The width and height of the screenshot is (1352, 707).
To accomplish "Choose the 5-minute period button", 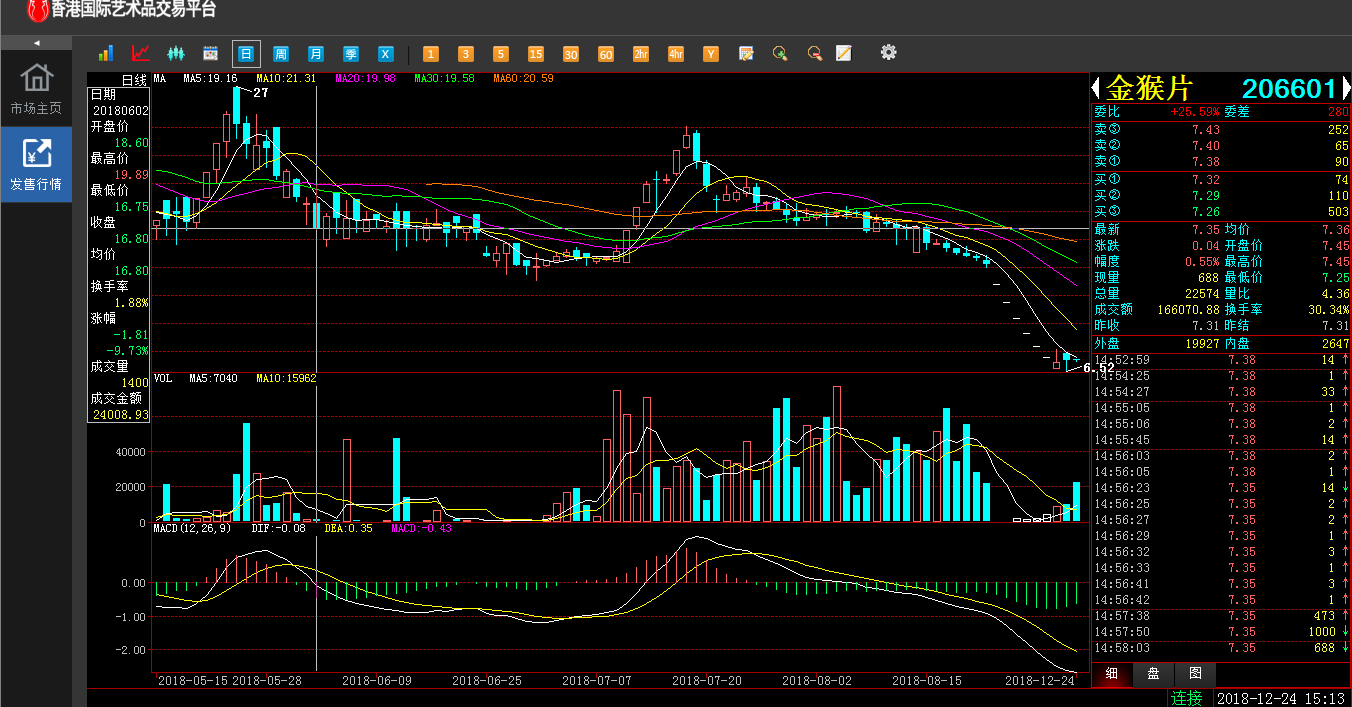I will [501, 53].
